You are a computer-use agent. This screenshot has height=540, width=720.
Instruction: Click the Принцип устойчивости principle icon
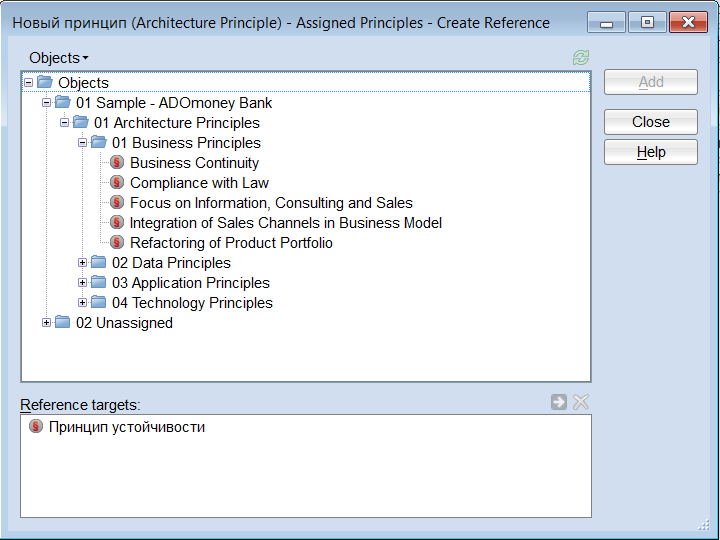pos(36,427)
